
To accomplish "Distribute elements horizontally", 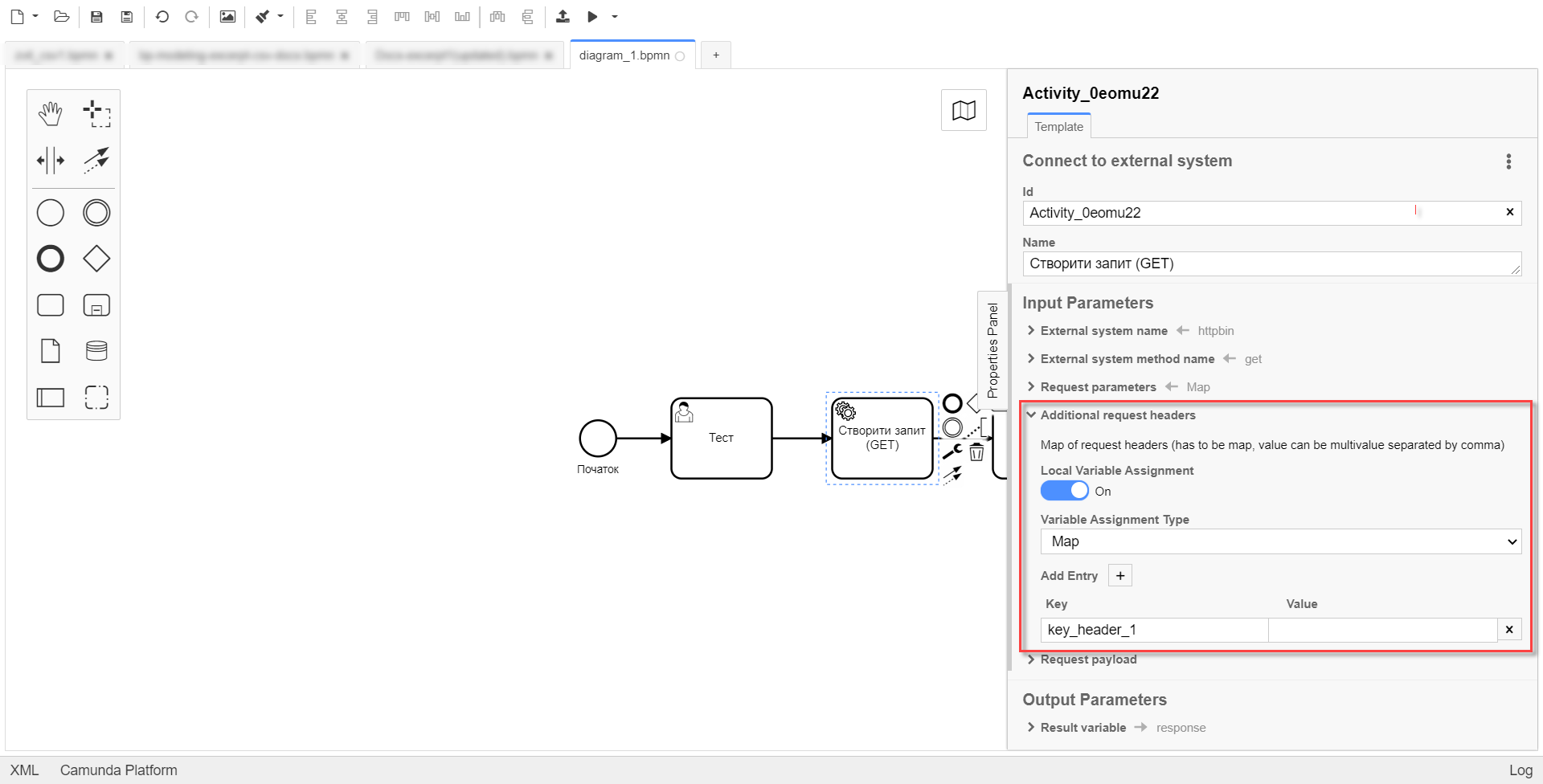I will click(x=497, y=16).
